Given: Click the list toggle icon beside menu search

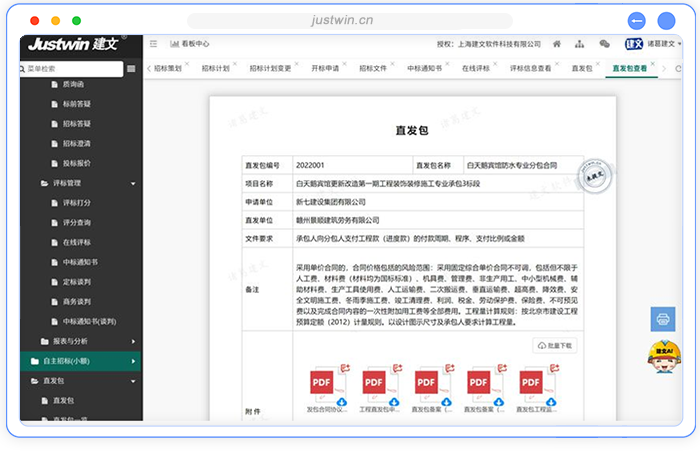Looking at the screenshot, I should [x=131, y=68].
